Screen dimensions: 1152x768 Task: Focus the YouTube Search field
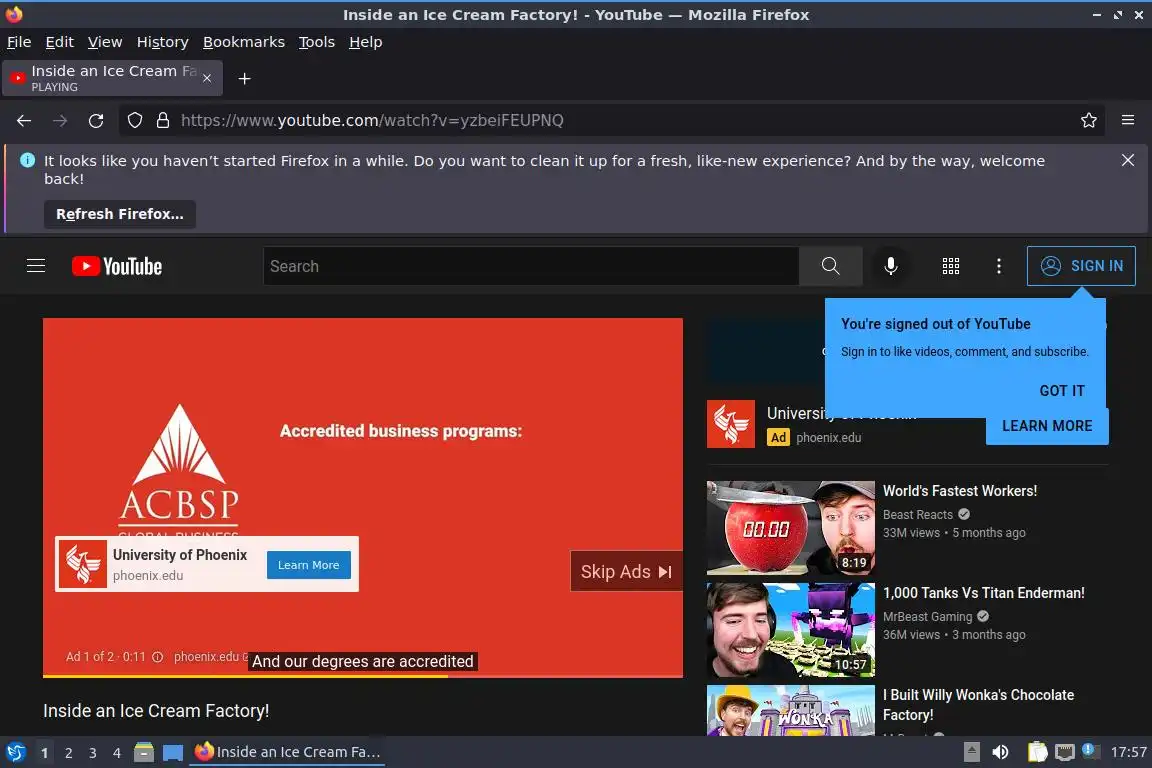click(530, 266)
